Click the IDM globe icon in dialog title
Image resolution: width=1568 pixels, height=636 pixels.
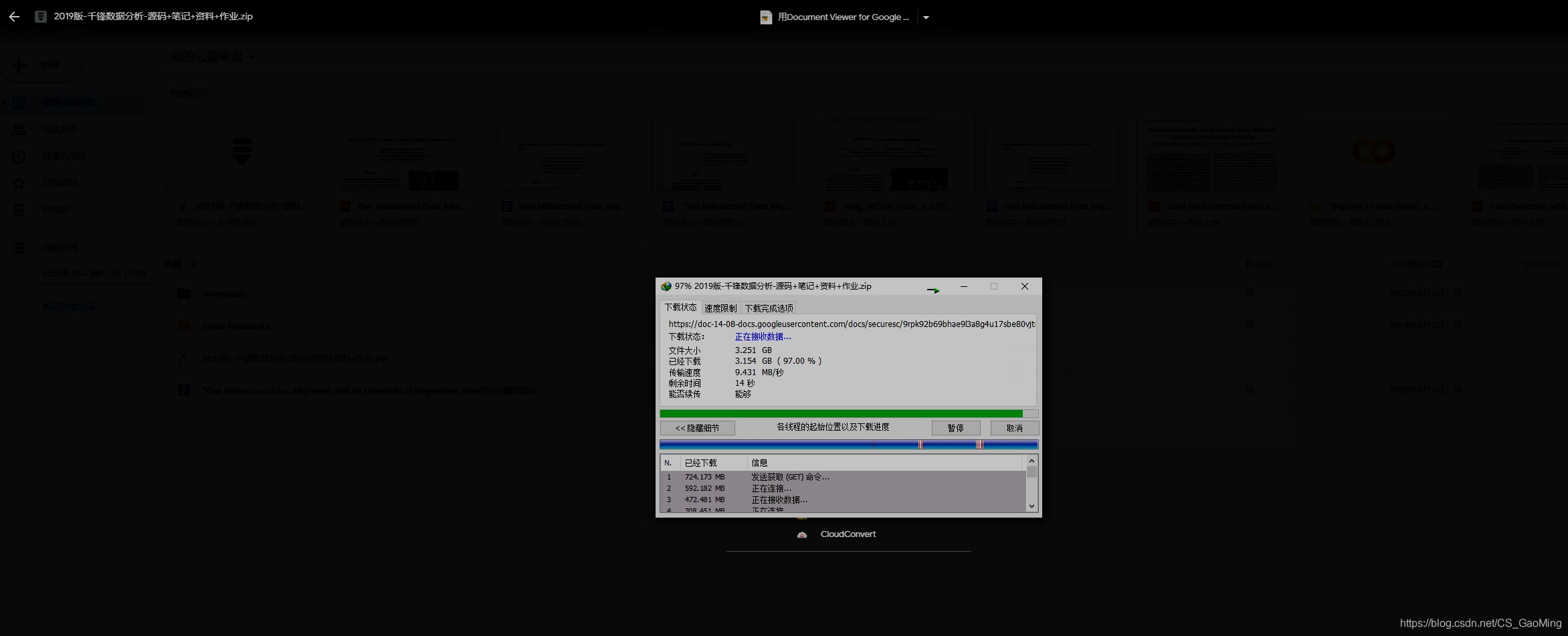(666, 286)
